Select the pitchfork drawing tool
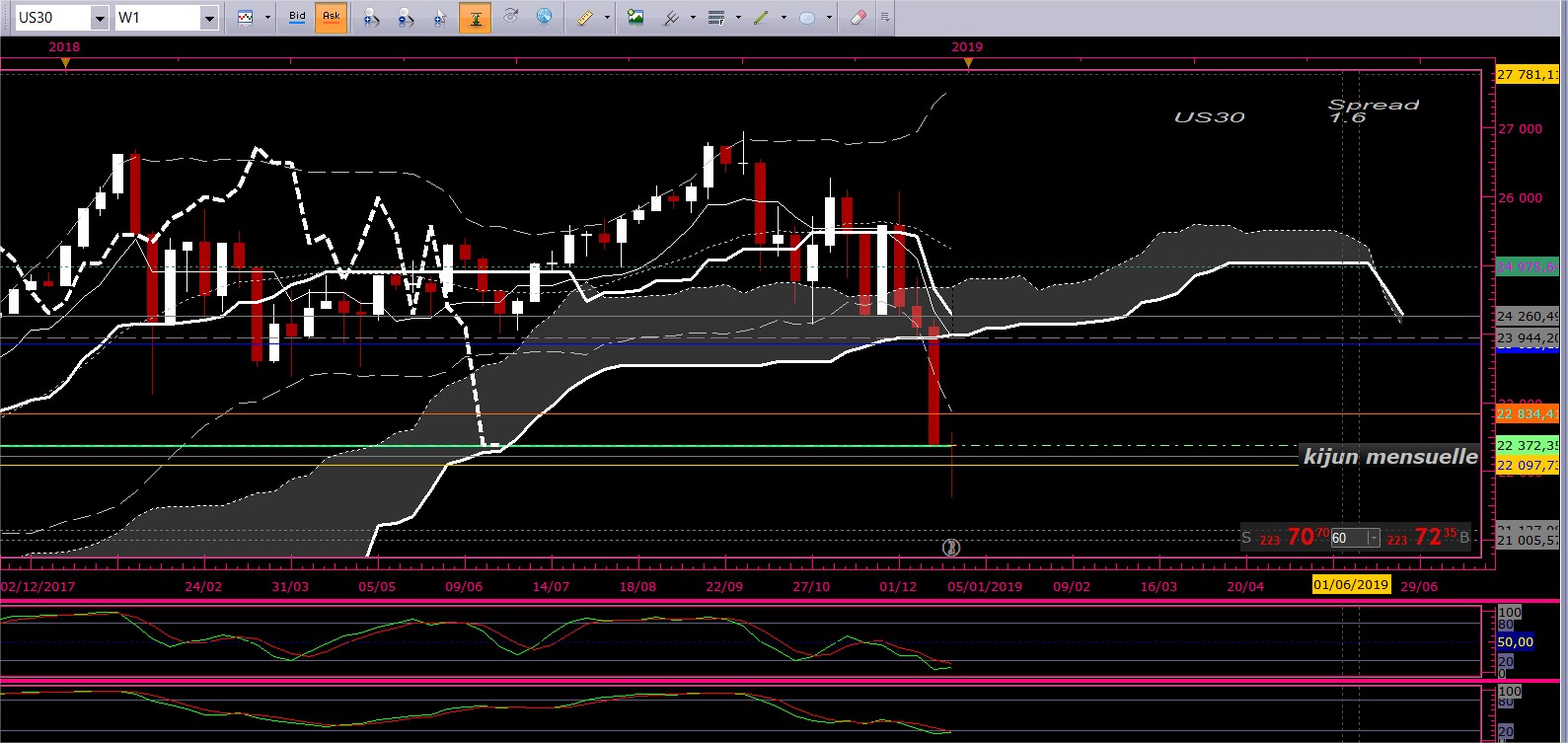 671,18
